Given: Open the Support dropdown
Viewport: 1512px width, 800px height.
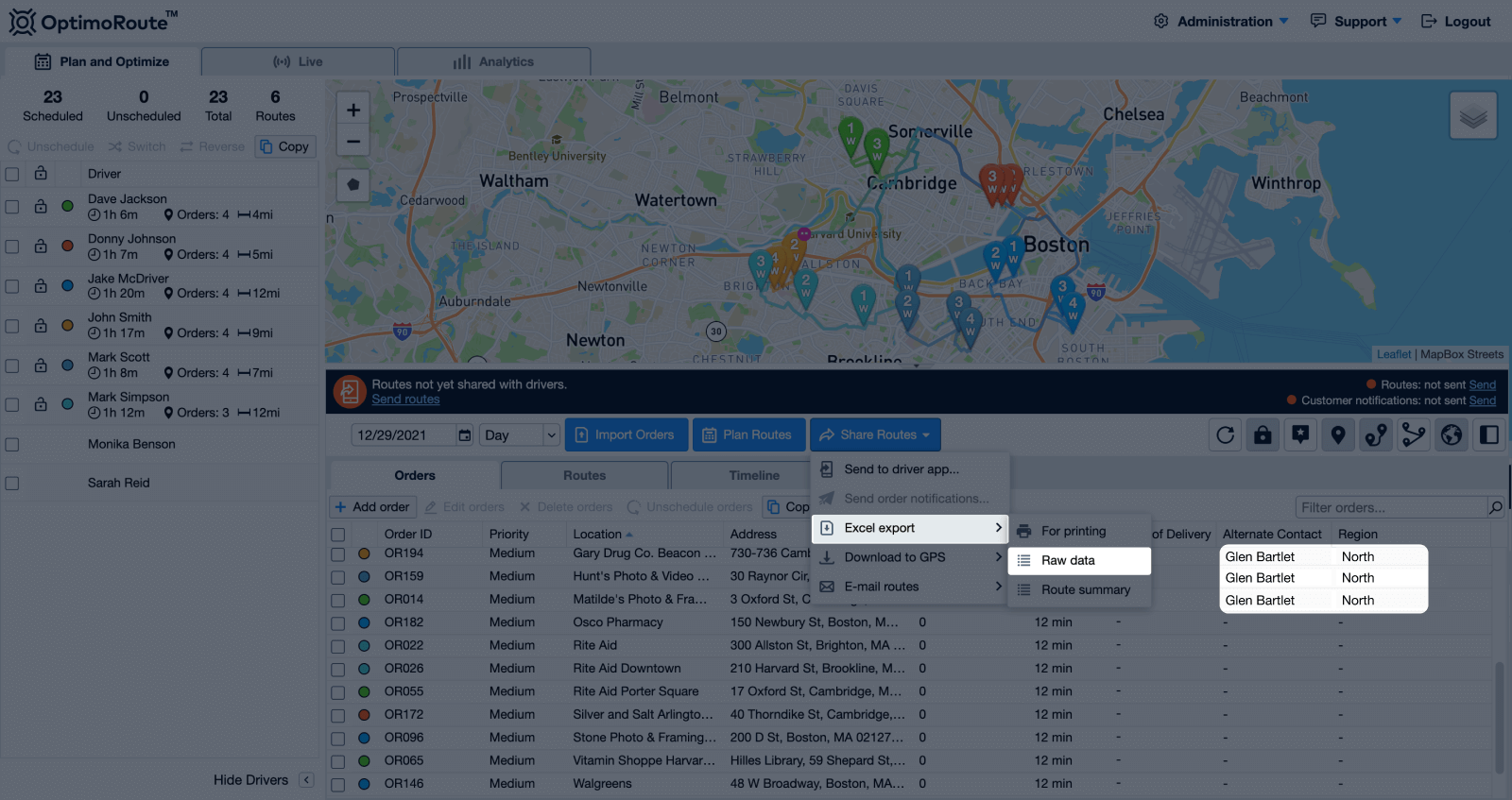Looking at the screenshot, I should (x=1356, y=21).
